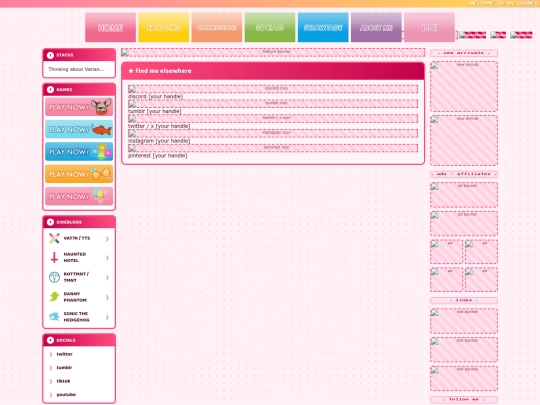
Task: Select the SOCIALS navigation tab
Action: [270, 27]
